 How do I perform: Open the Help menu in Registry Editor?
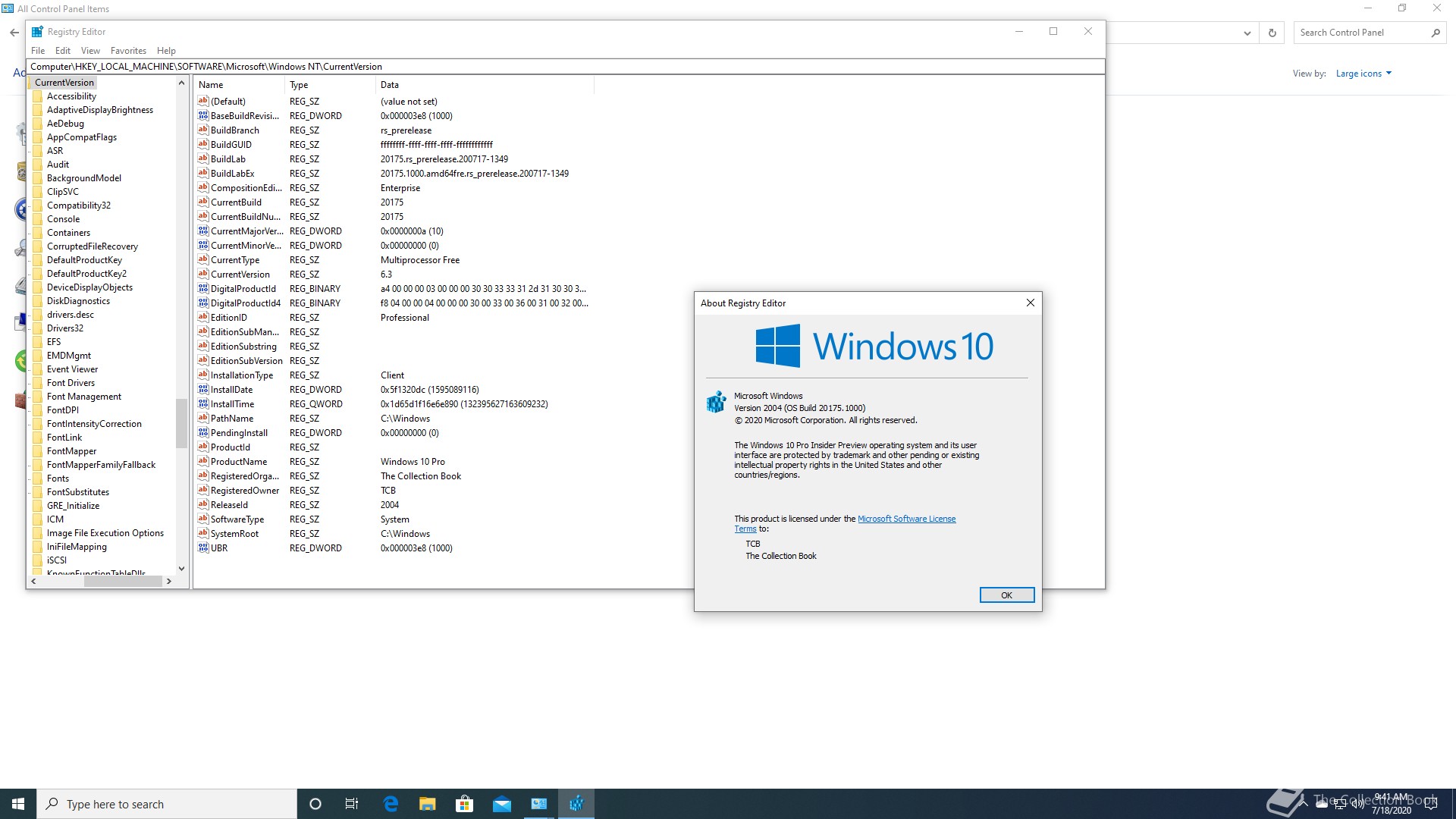point(166,51)
